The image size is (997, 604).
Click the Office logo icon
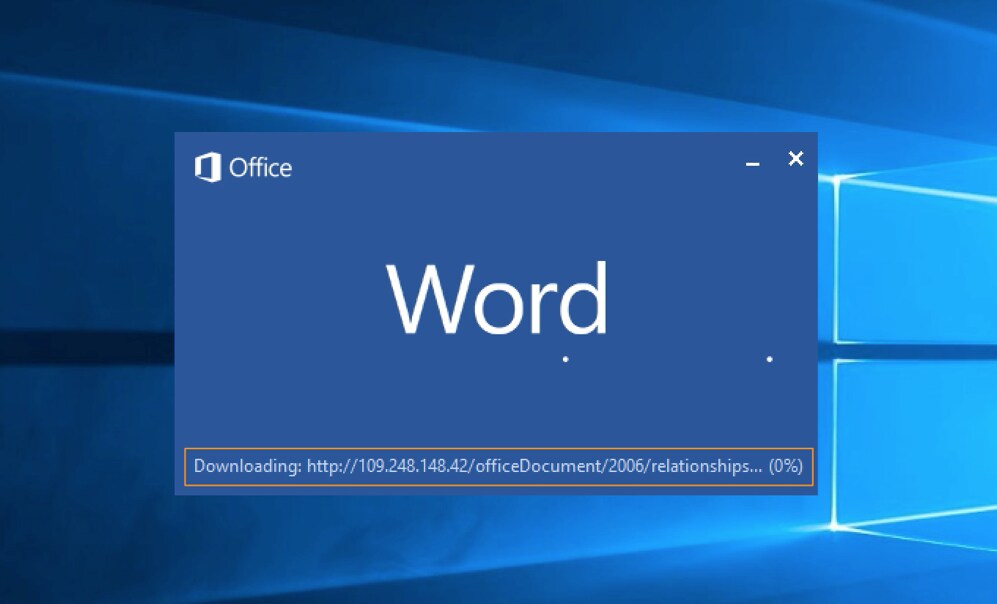coord(208,167)
